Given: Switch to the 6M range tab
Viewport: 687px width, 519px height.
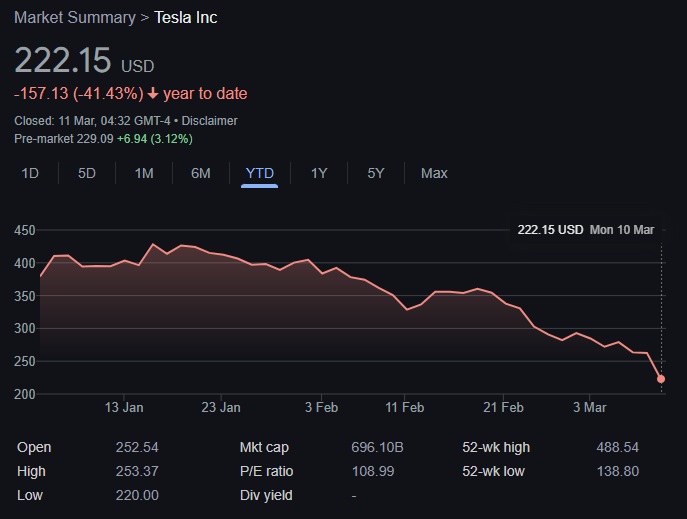Looking at the screenshot, I should tap(201, 173).
